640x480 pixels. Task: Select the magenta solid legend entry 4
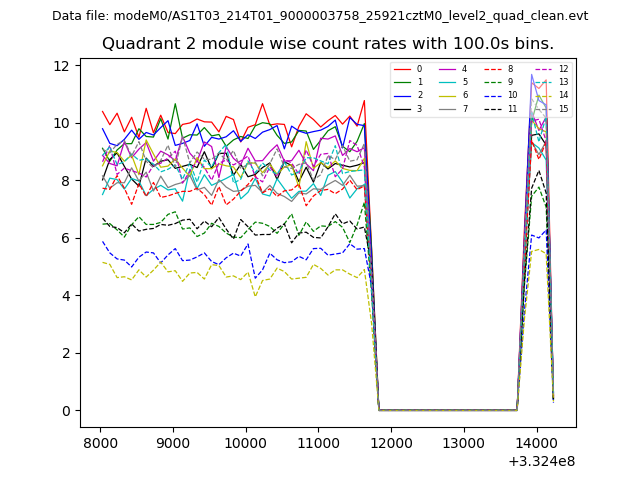(x=450, y=69)
